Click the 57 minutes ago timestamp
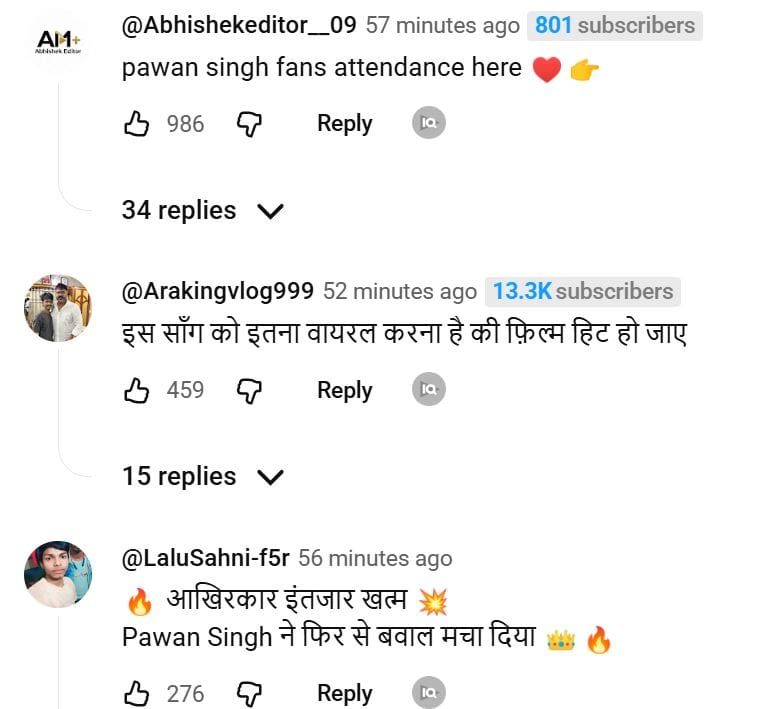This screenshot has height=709, width=770. click(442, 25)
